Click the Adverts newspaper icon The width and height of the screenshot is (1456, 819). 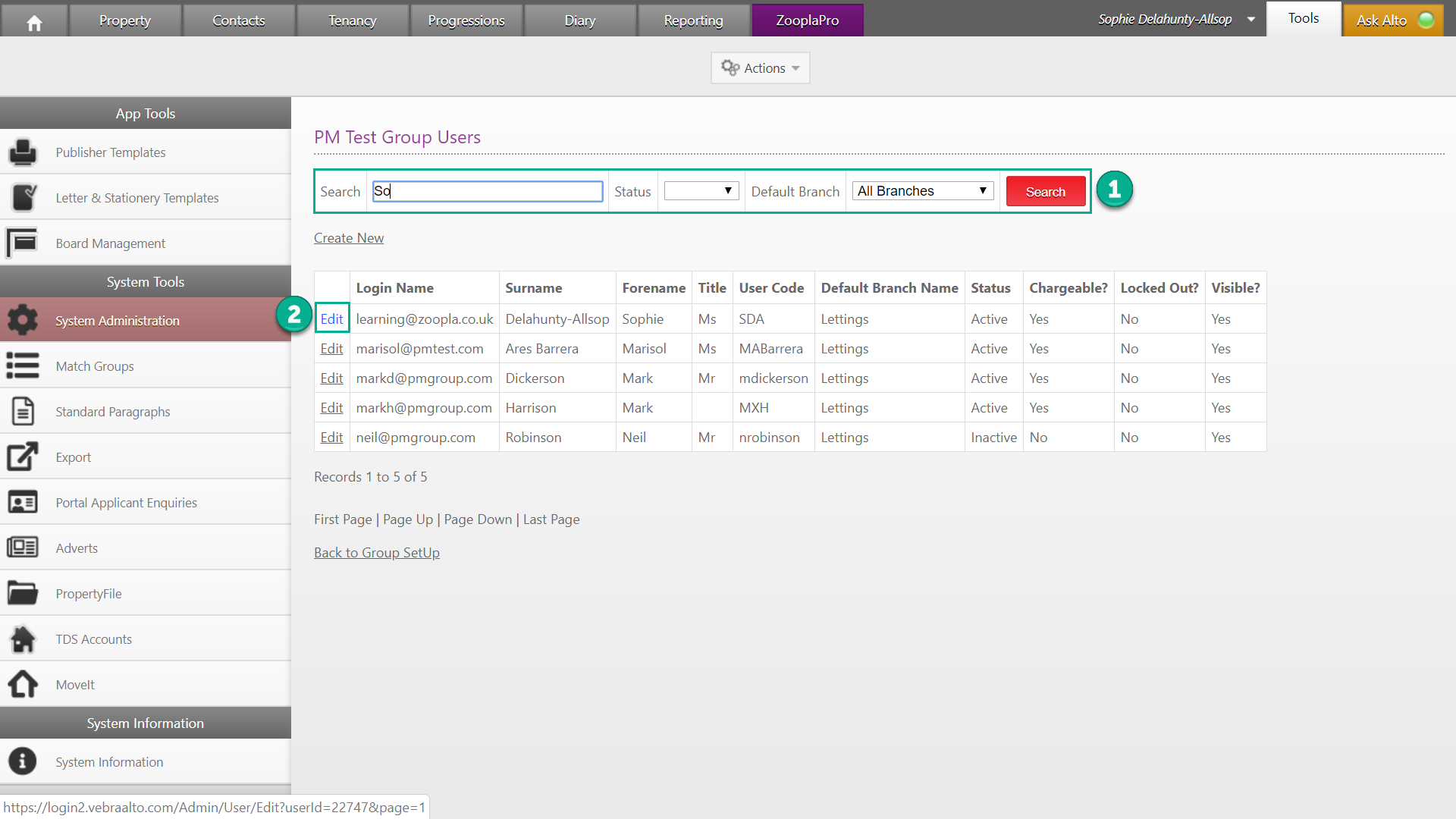click(23, 548)
